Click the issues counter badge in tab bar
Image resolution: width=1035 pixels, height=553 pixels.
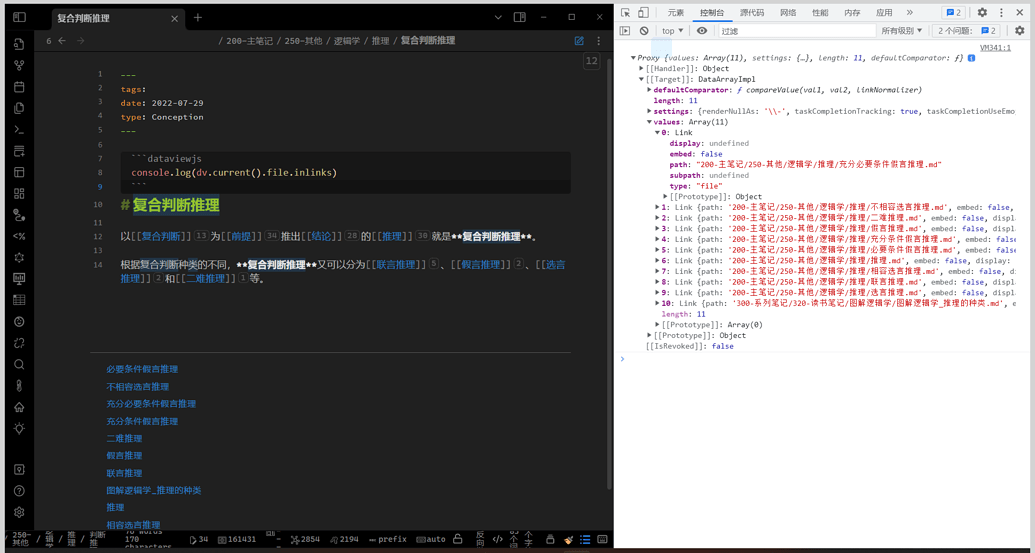click(x=954, y=12)
